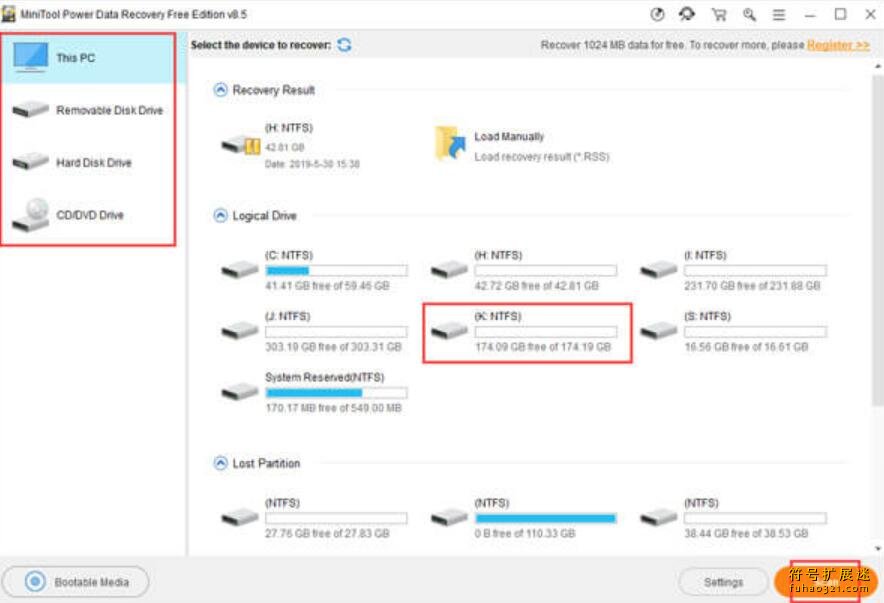The width and height of the screenshot is (884, 603).
Task: Open the support headset icon
Action: 687,15
